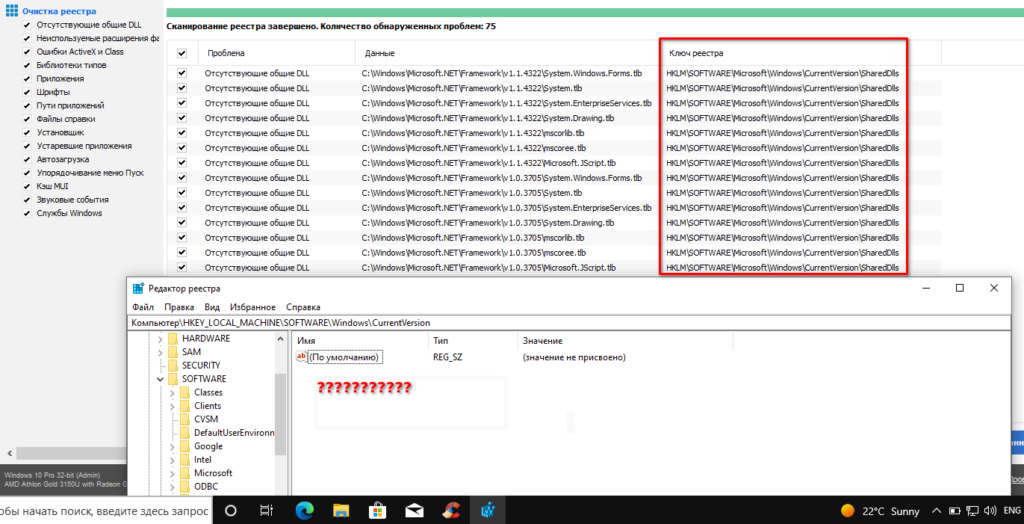Click the CCleaner sidebar horizontal scrollbar left arrow
Screen dimensions: 1024x524
(9, 453)
